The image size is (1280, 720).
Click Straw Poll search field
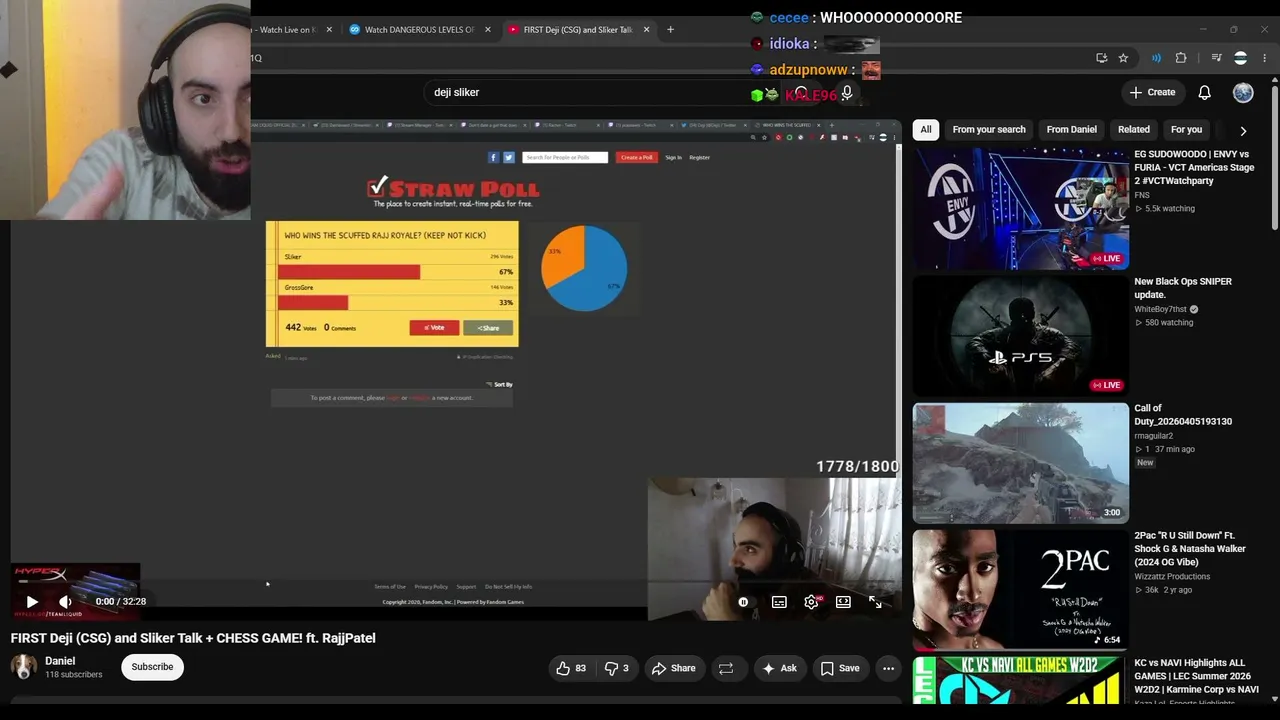(565, 157)
